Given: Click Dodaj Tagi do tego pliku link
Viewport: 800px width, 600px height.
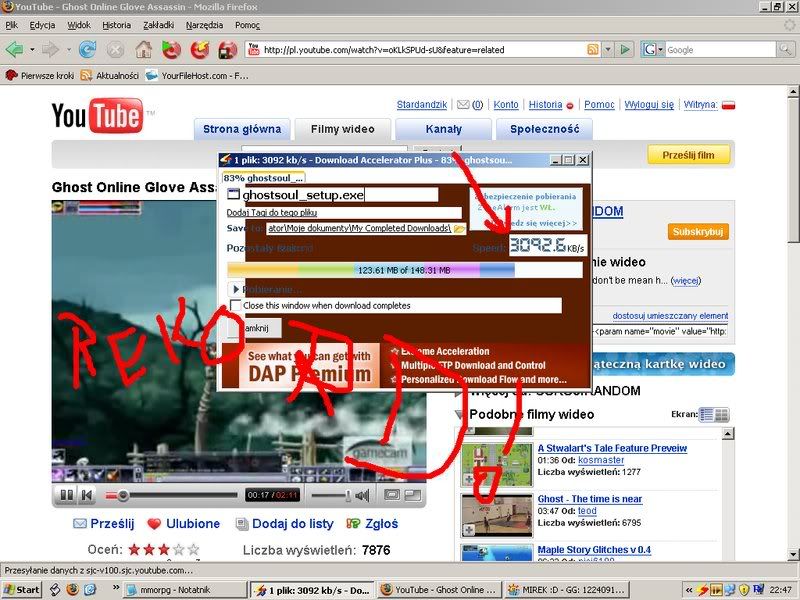Looking at the screenshot, I should click(x=271, y=212).
